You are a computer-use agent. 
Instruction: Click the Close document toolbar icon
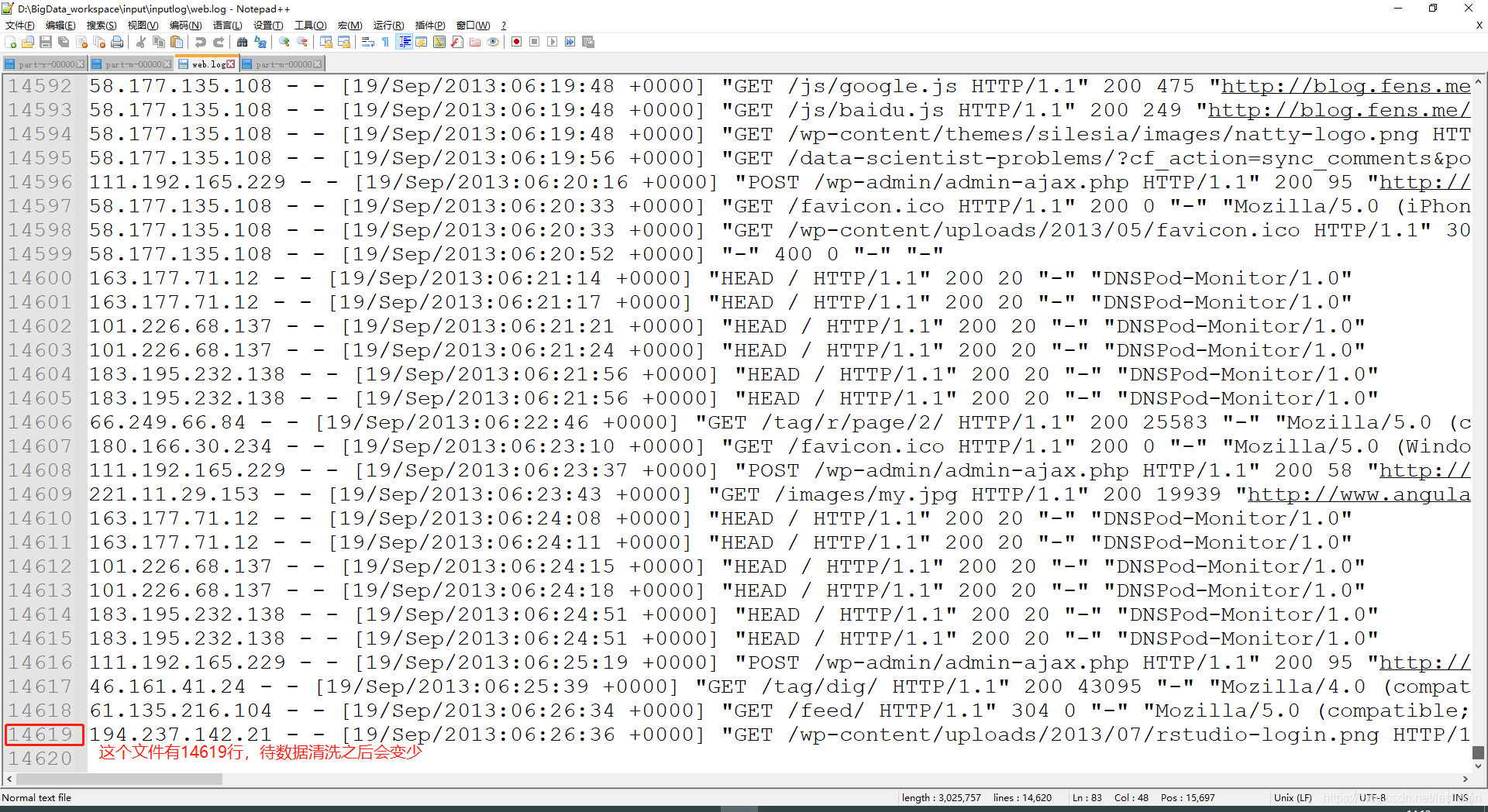(81, 42)
